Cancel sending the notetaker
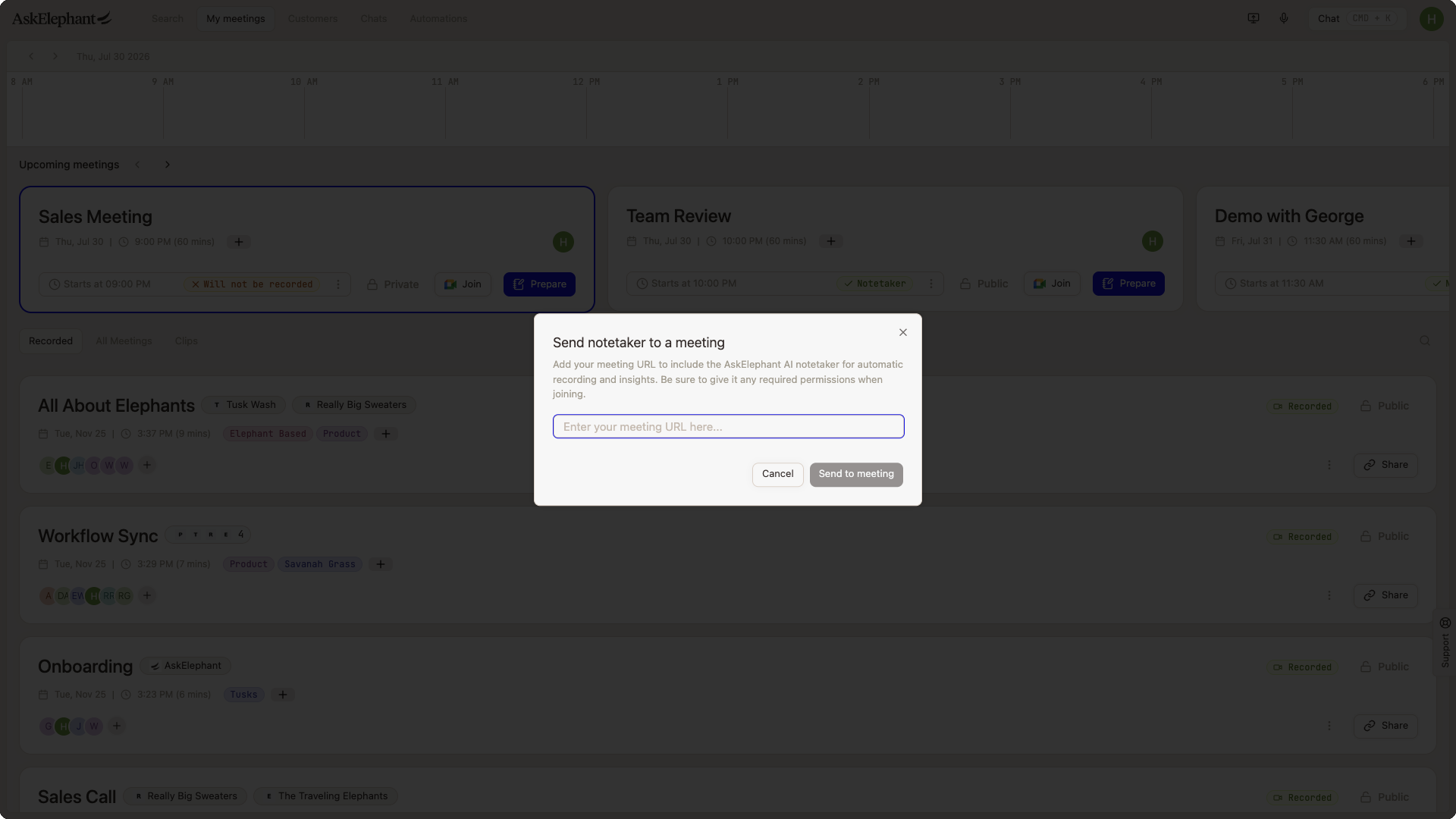This screenshot has width=1456, height=819. (777, 474)
